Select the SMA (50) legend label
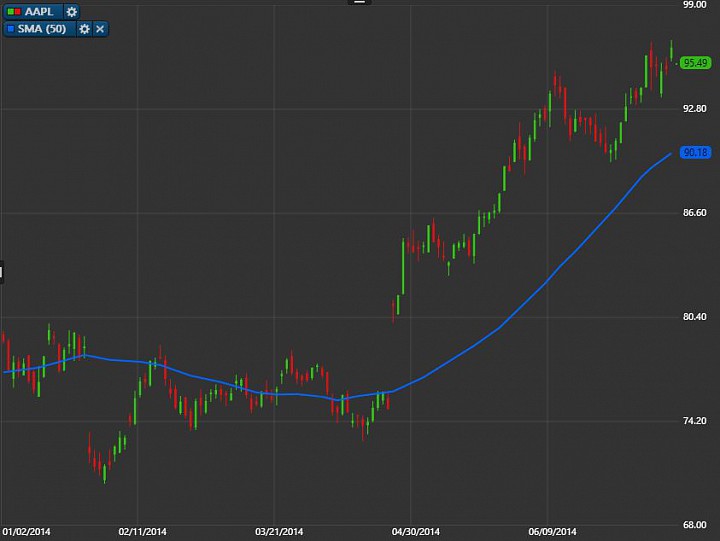720x541 pixels. tap(42, 29)
